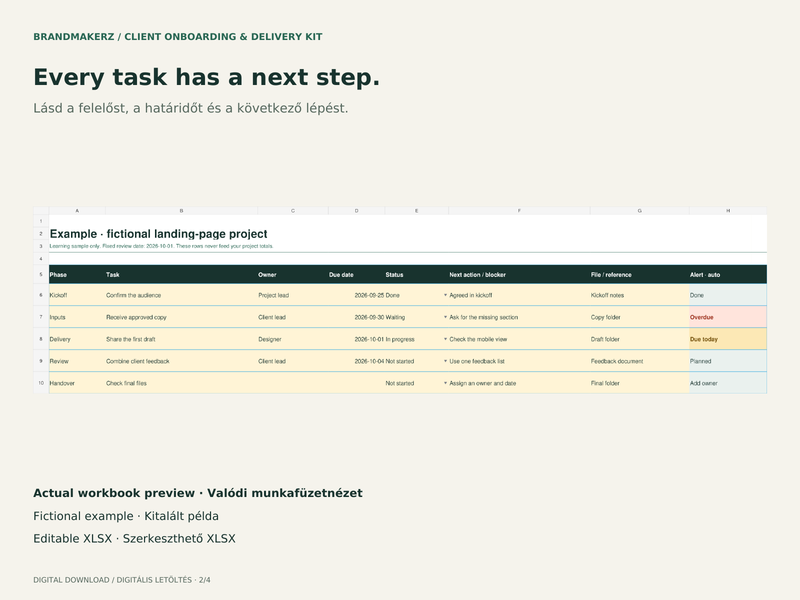Select the 'Planned' alert cell
This screenshot has height=600, width=800.
(x=728, y=361)
